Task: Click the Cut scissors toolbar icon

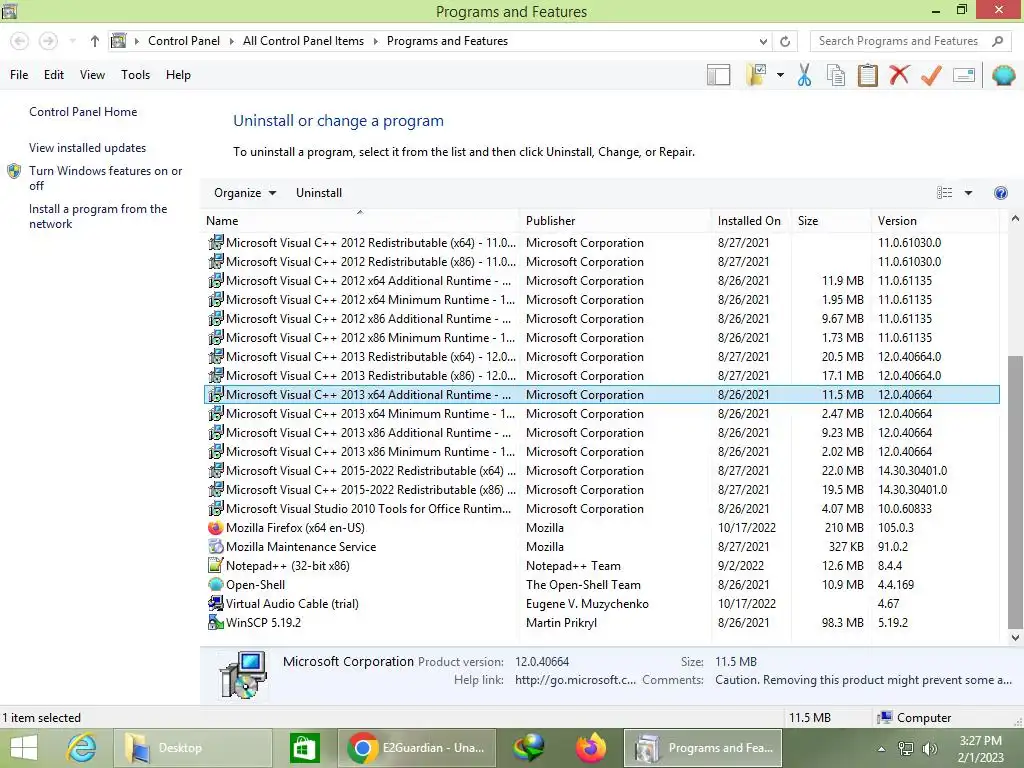Action: coord(804,75)
